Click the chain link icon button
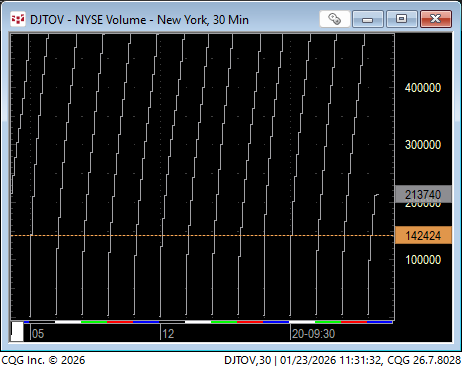Image resolution: width=462 pixels, height=368 pixels. point(335,19)
